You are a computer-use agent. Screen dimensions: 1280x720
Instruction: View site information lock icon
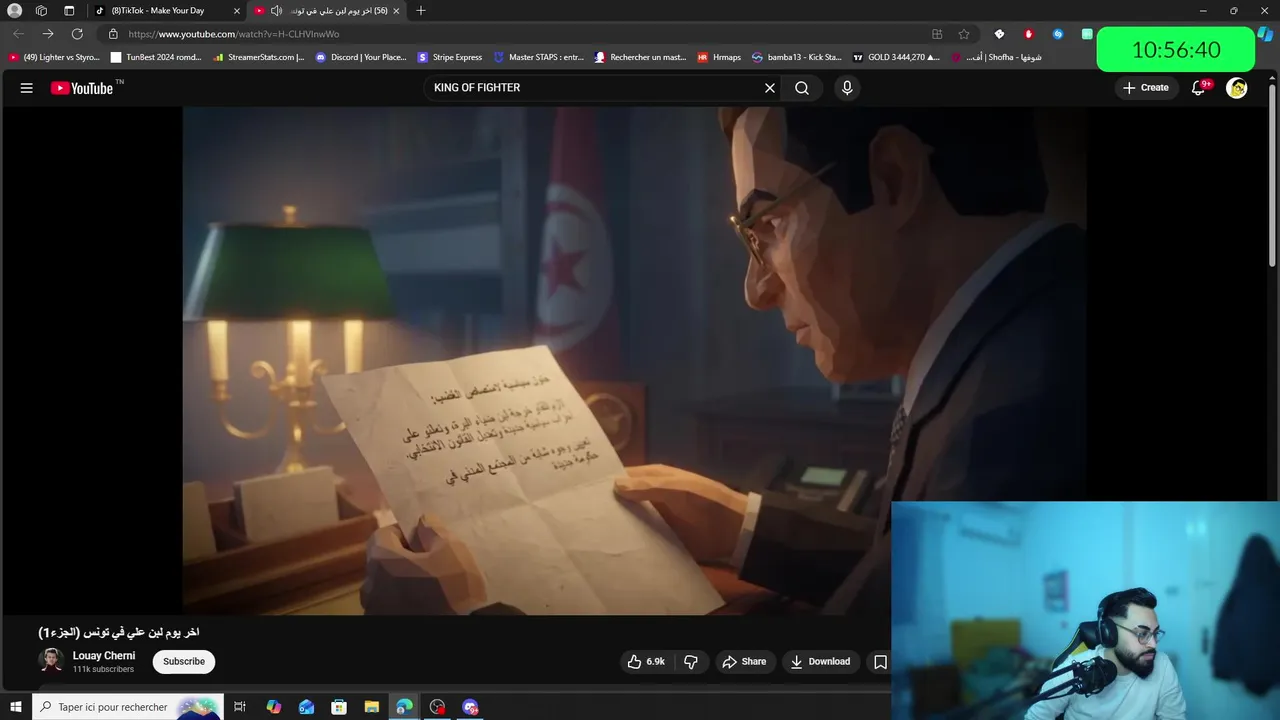pos(113,34)
